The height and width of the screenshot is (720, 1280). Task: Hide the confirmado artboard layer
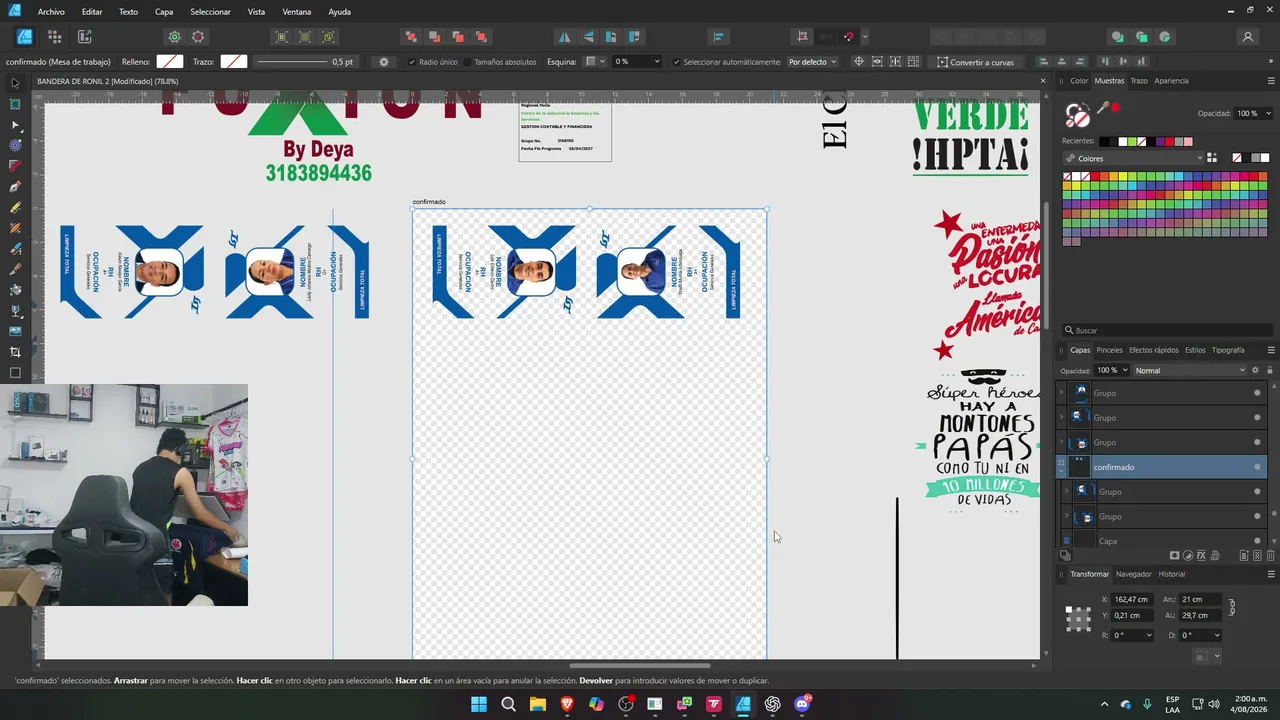pos(1257,467)
